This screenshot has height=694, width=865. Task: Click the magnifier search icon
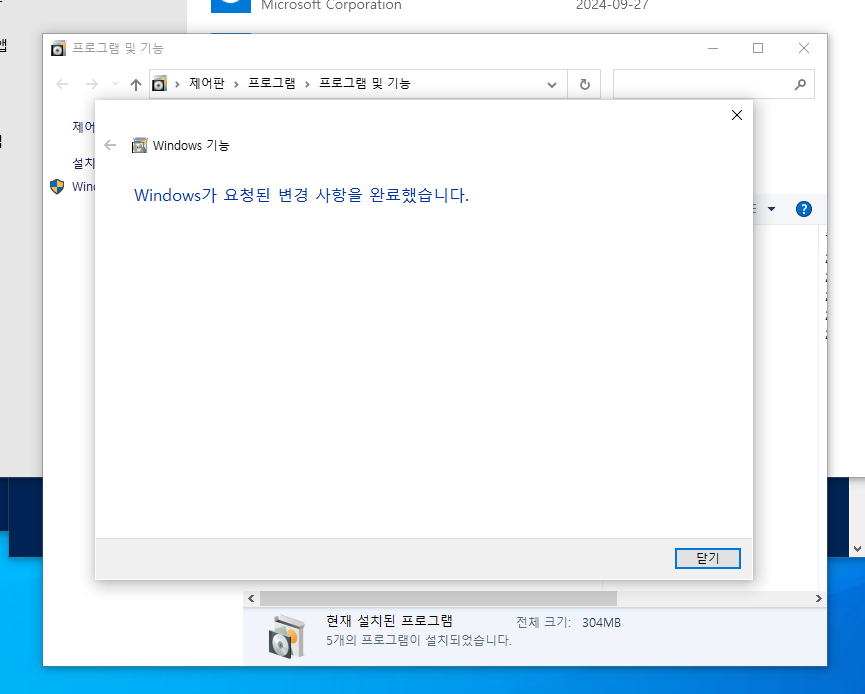[800, 84]
